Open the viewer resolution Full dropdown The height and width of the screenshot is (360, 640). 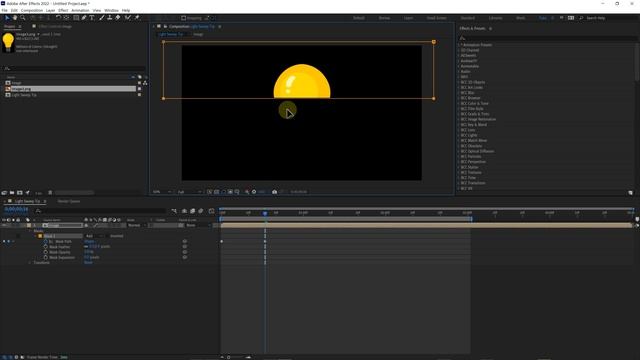pos(189,192)
